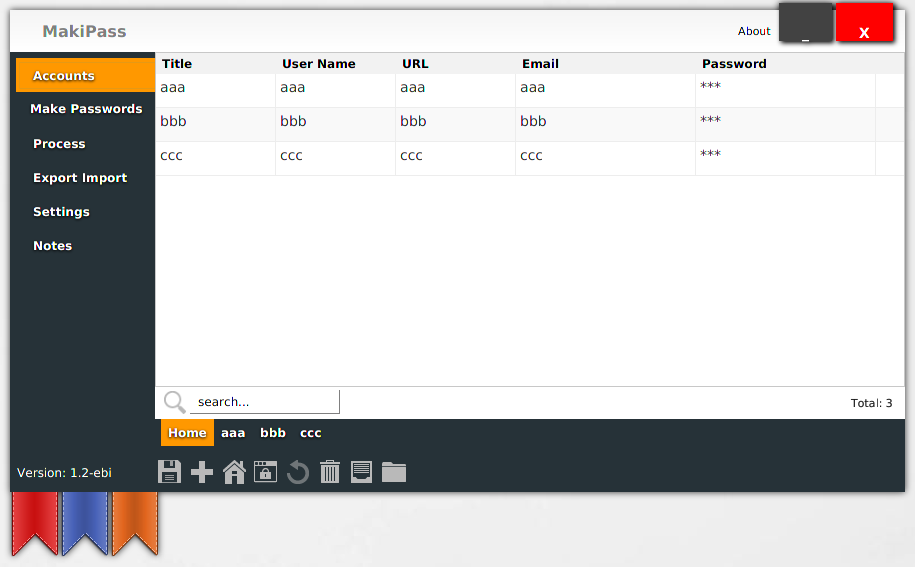Open the Accounts section in the sidebar
Image resolution: width=915 pixels, height=567 pixels.
click(85, 75)
